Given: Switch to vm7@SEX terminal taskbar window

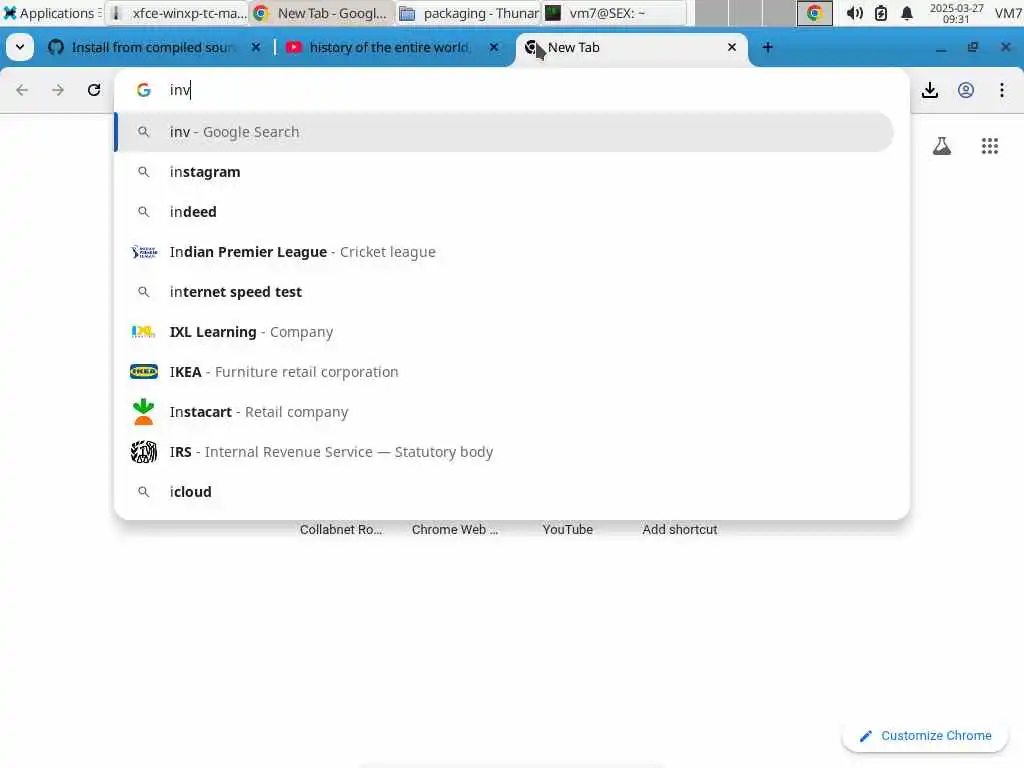Looking at the screenshot, I should click(614, 13).
